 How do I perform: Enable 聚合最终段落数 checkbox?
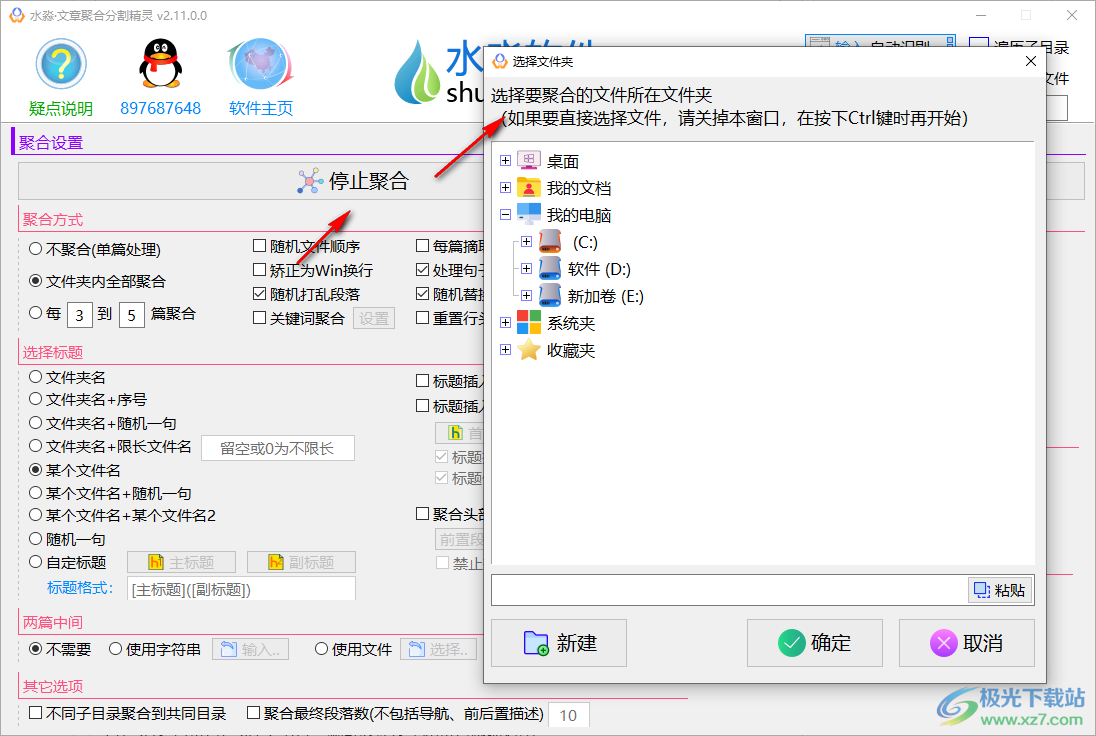point(395,713)
